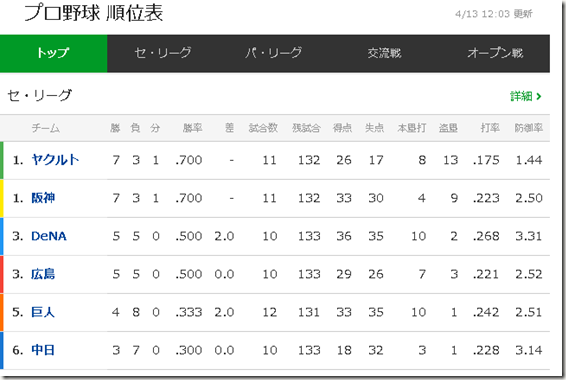
Task: Open the 中日 team link
Action: (x=43, y=350)
